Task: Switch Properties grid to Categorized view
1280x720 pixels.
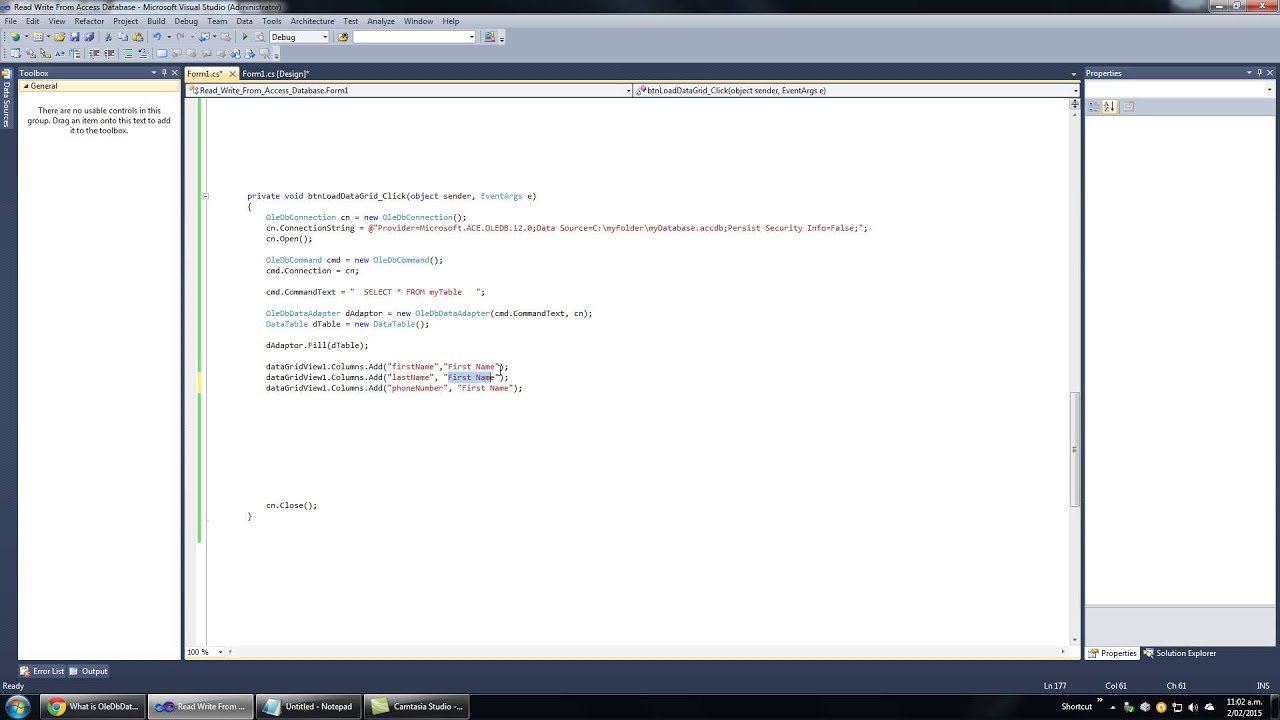Action: (1094, 106)
